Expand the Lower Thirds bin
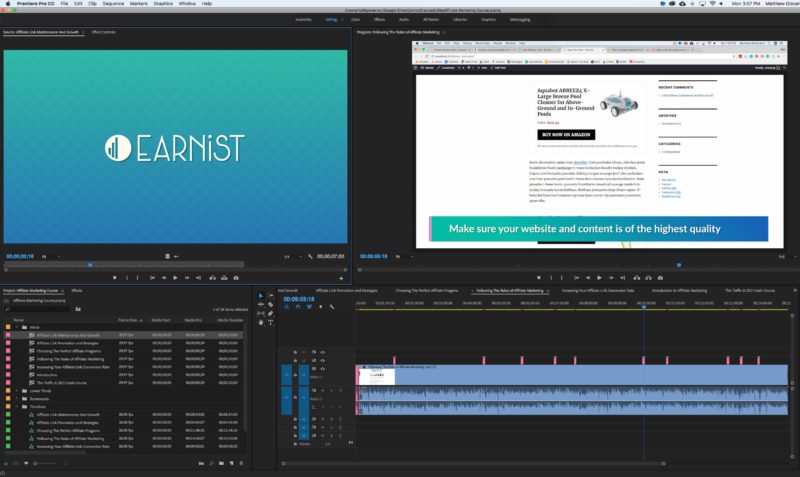This screenshot has width=800, height=477. pos(17,391)
